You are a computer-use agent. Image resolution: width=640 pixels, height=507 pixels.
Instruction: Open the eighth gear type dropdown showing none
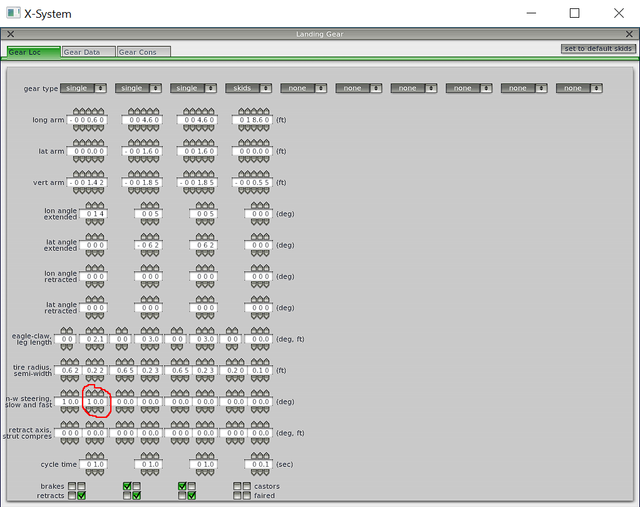click(469, 88)
